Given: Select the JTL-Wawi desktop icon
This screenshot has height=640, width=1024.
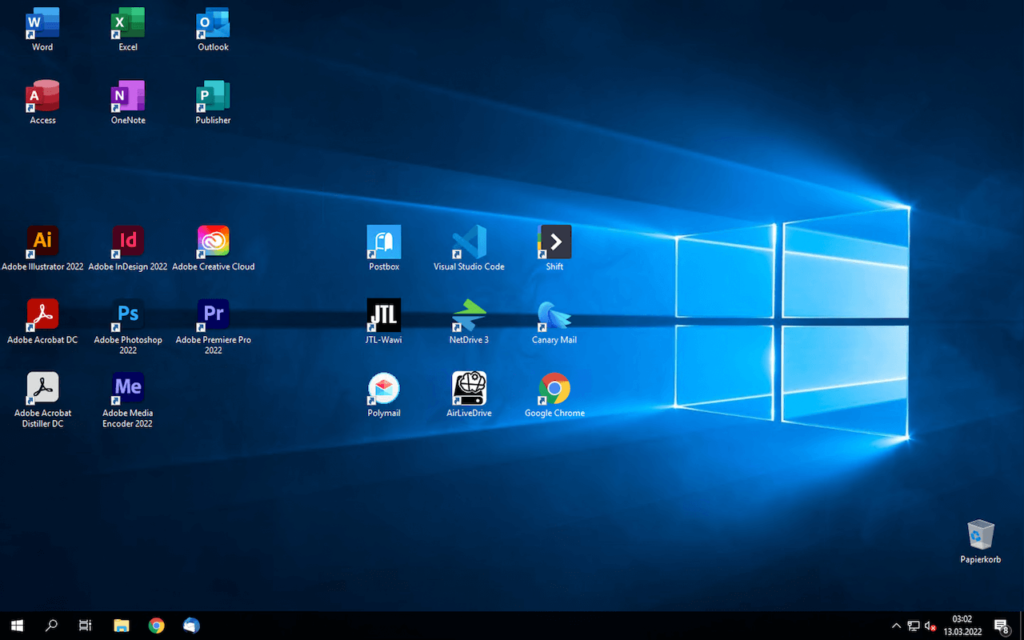Looking at the screenshot, I should tap(384, 321).
